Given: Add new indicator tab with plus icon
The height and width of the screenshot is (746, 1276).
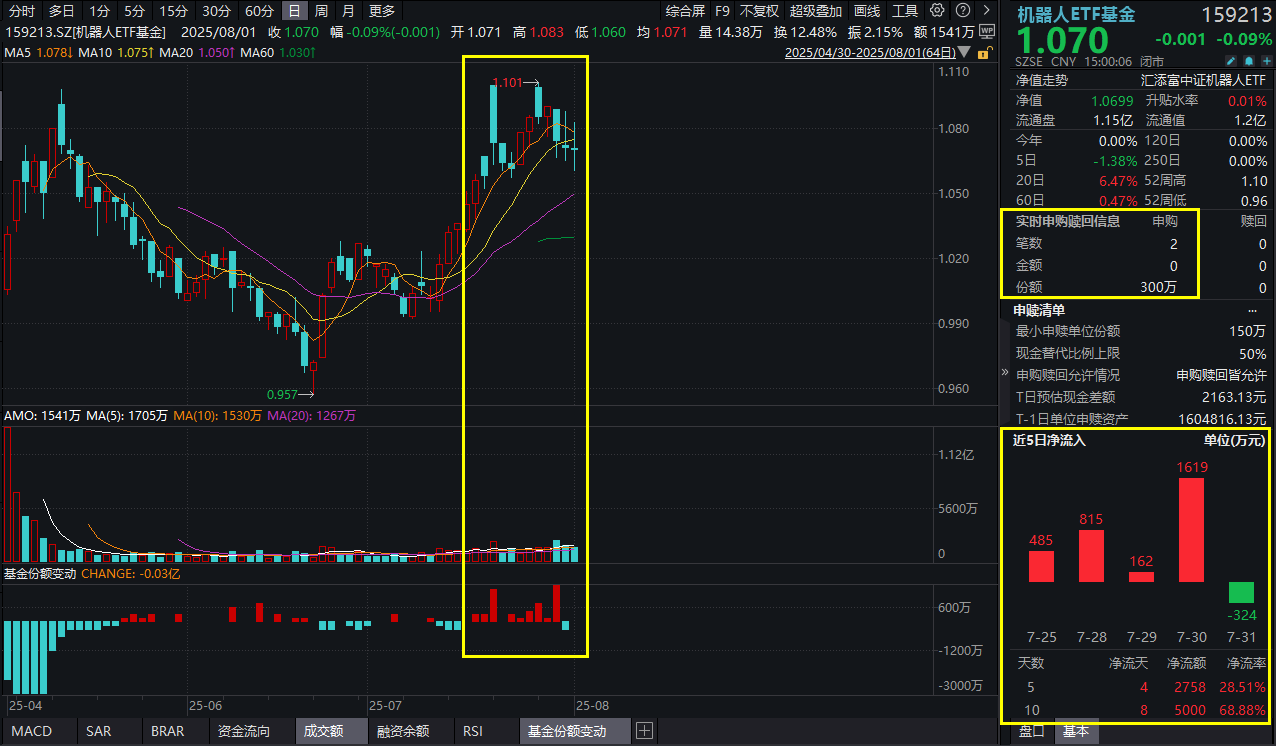Looking at the screenshot, I should coord(644,731).
